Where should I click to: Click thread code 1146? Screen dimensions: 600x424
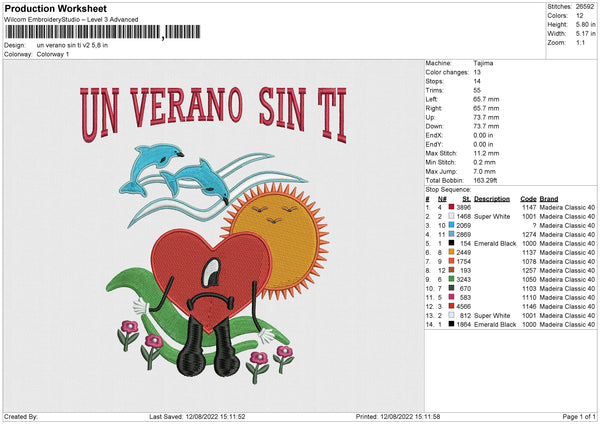coord(529,306)
